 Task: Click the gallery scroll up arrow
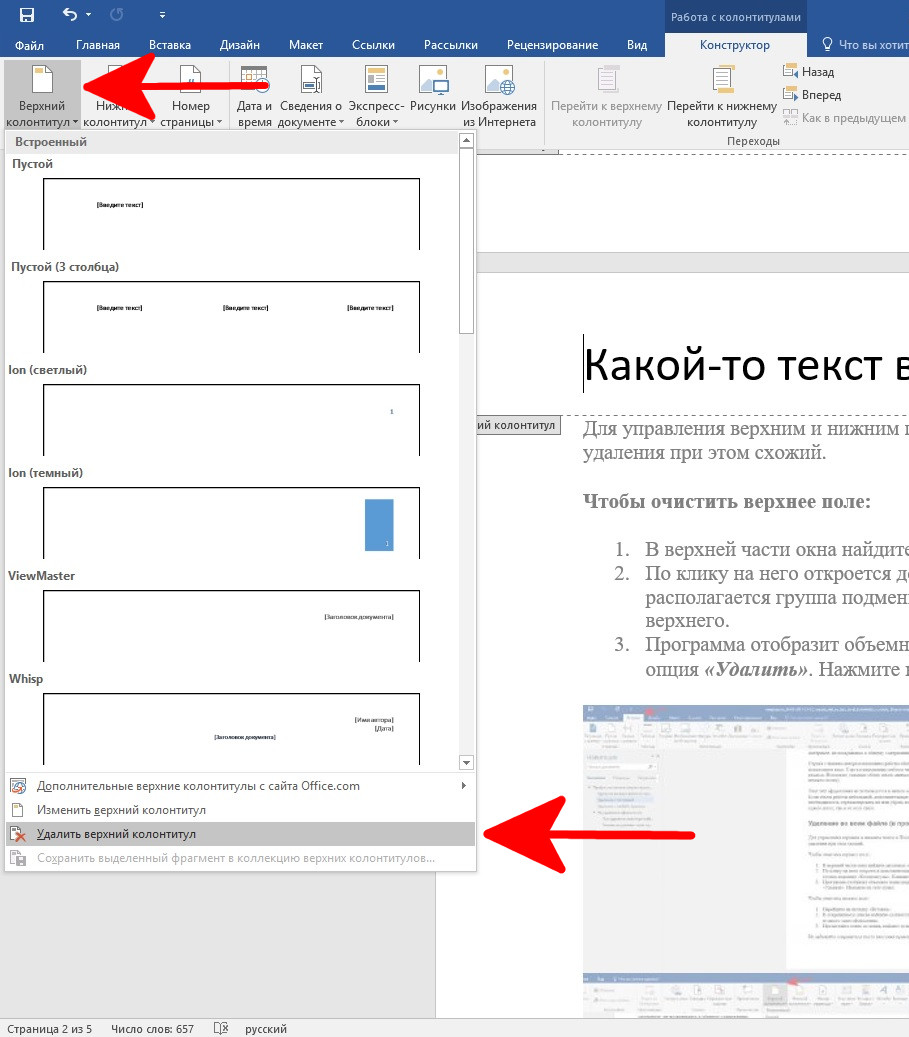[x=466, y=140]
